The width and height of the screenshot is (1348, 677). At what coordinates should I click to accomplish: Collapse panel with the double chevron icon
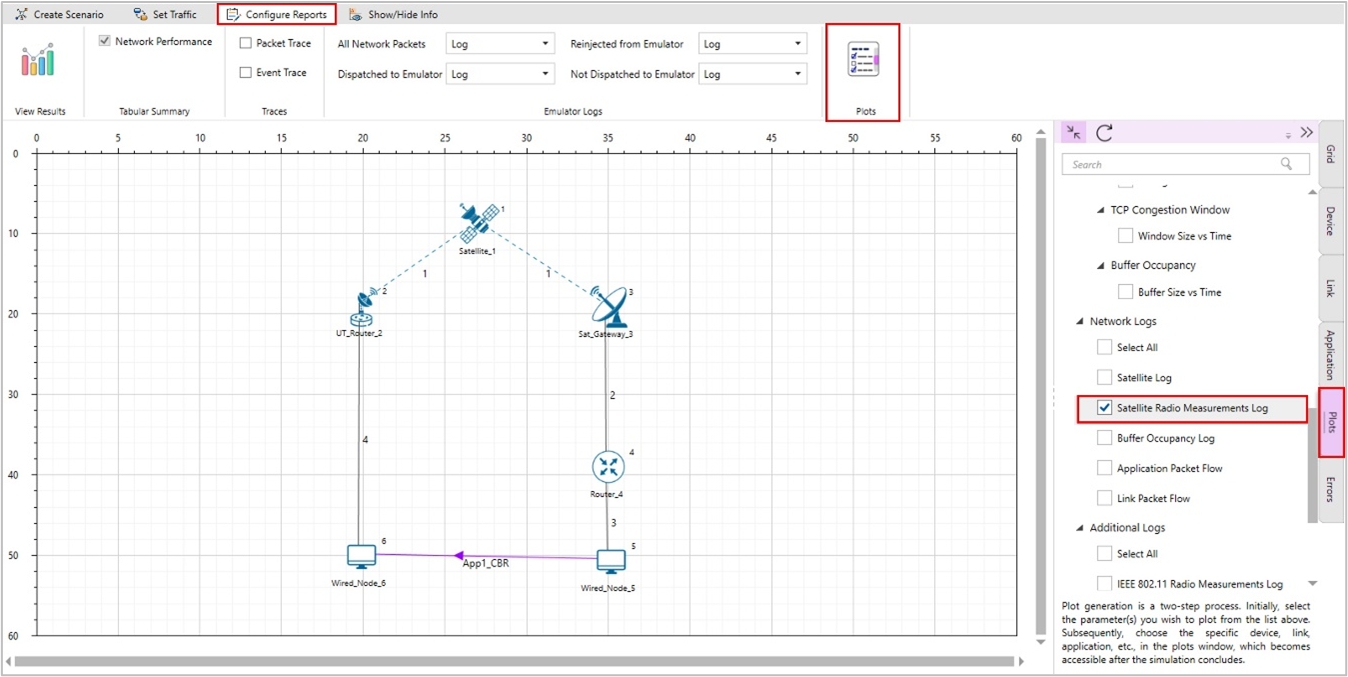pyautogui.click(x=1306, y=133)
